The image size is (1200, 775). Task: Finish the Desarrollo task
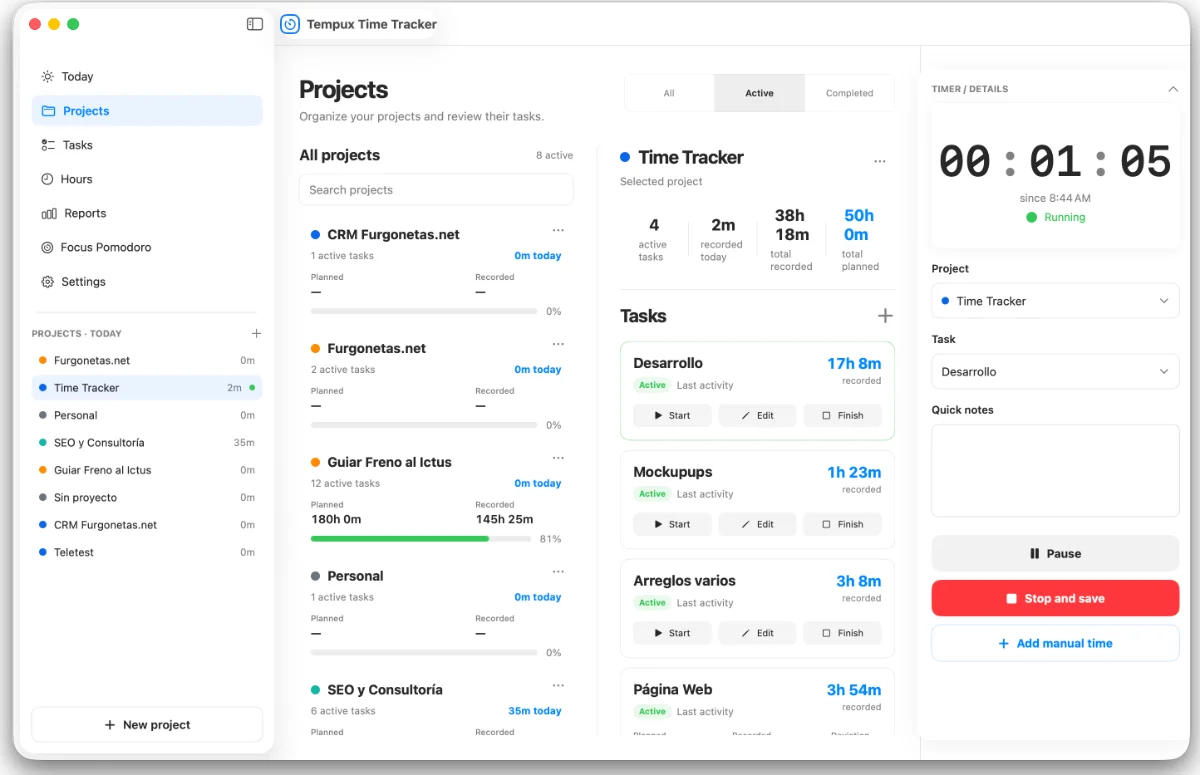click(x=843, y=415)
